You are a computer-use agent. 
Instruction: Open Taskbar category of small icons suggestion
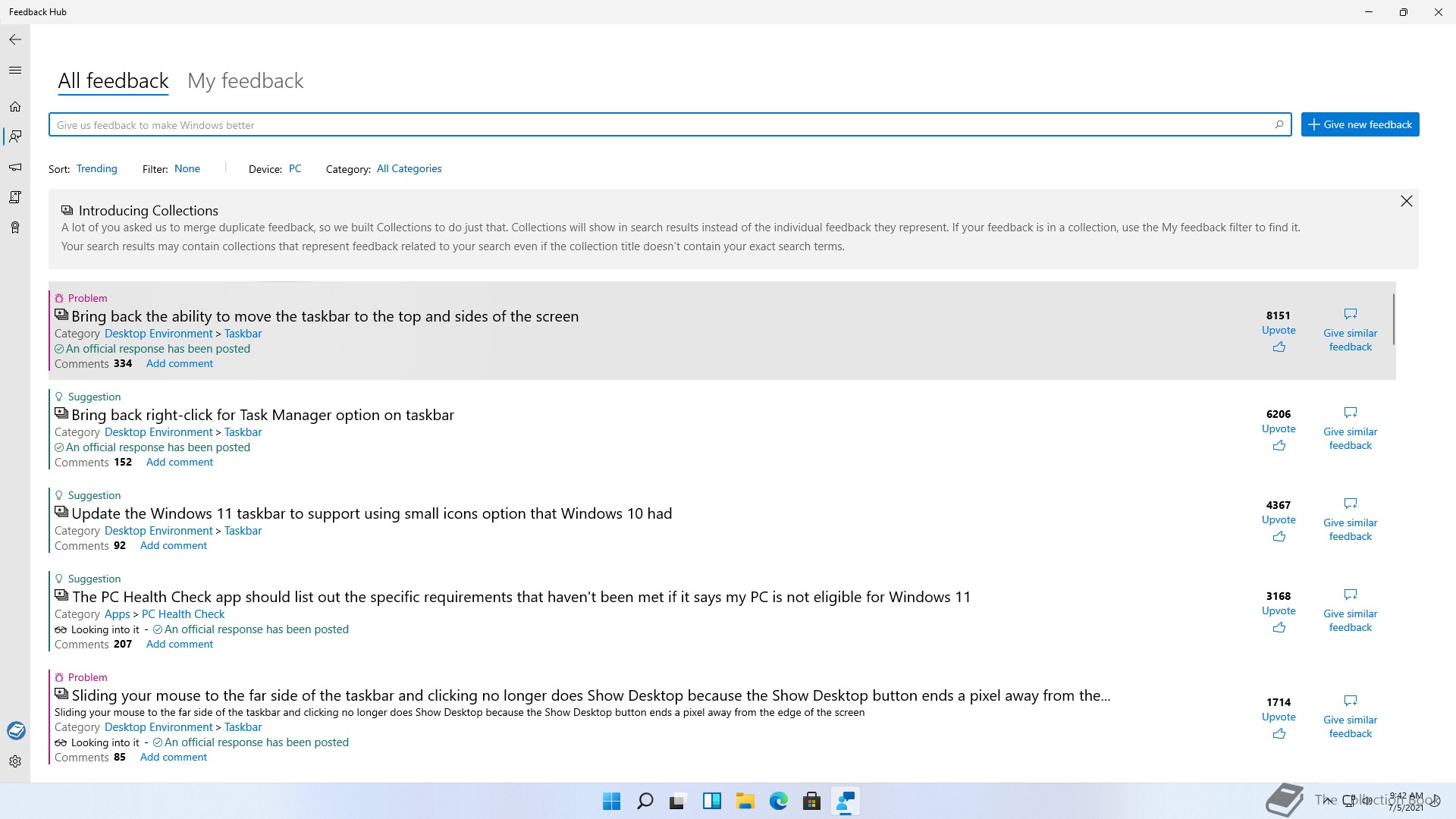pos(243,531)
